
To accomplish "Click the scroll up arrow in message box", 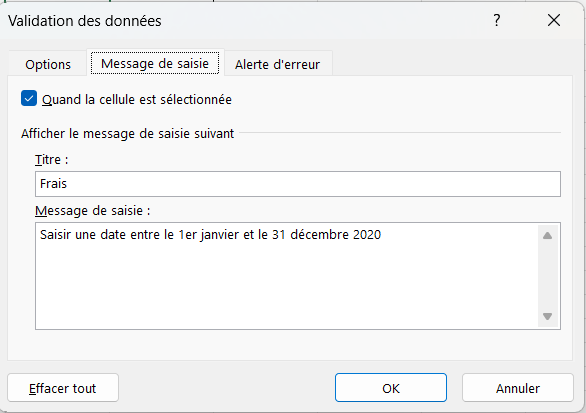I will (548, 235).
